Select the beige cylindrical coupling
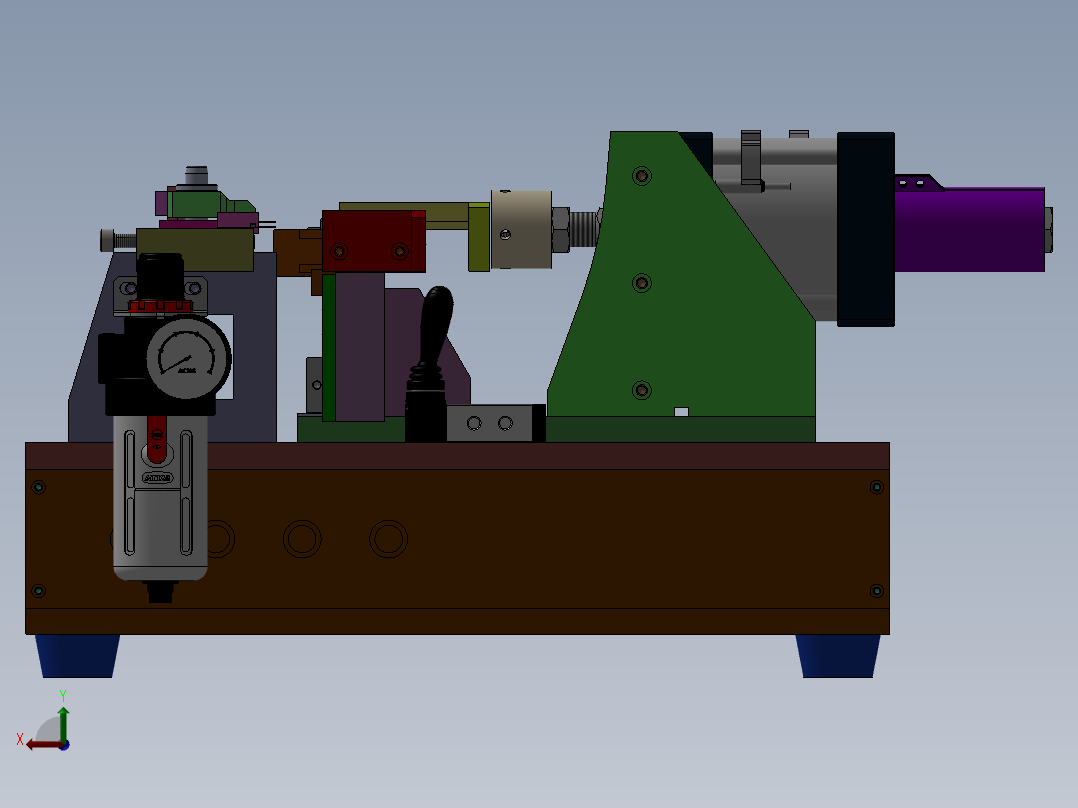The height and width of the screenshot is (808, 1078). (521, 230)
